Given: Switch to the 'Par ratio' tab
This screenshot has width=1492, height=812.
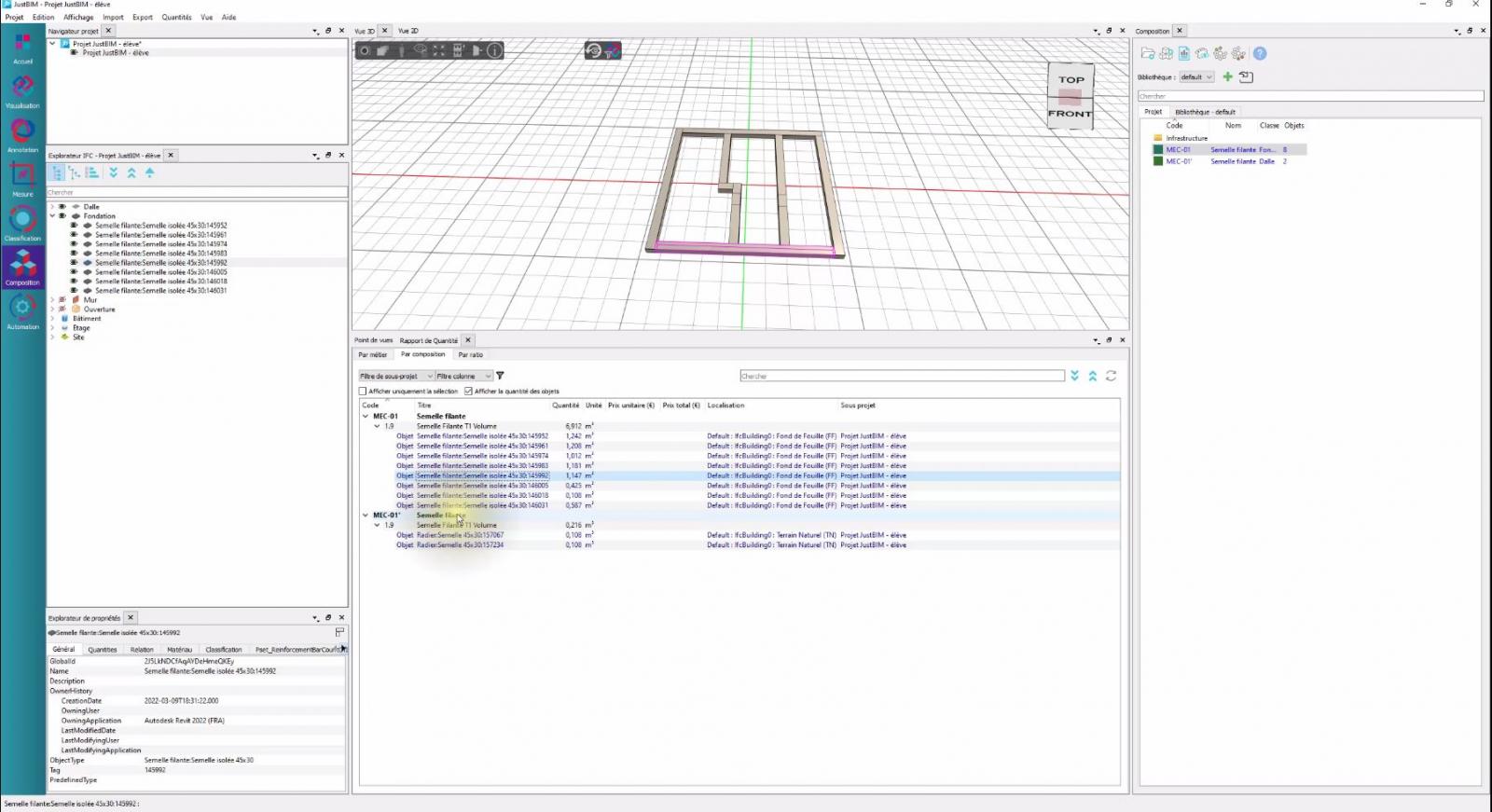Looking at the screenshot, I should [470, 355].
